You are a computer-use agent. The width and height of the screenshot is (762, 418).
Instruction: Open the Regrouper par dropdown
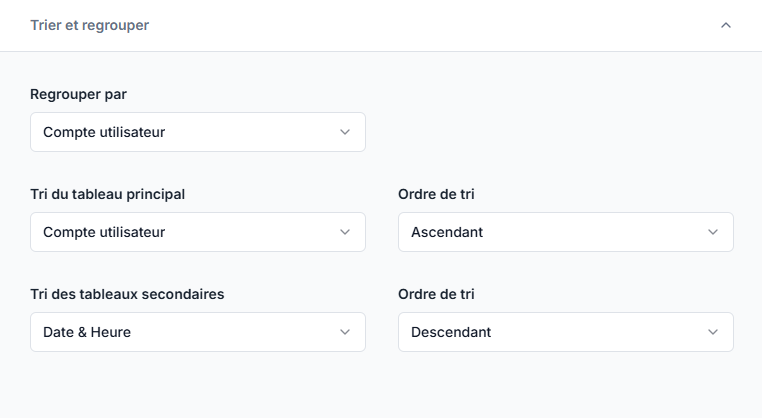(197, 132)
